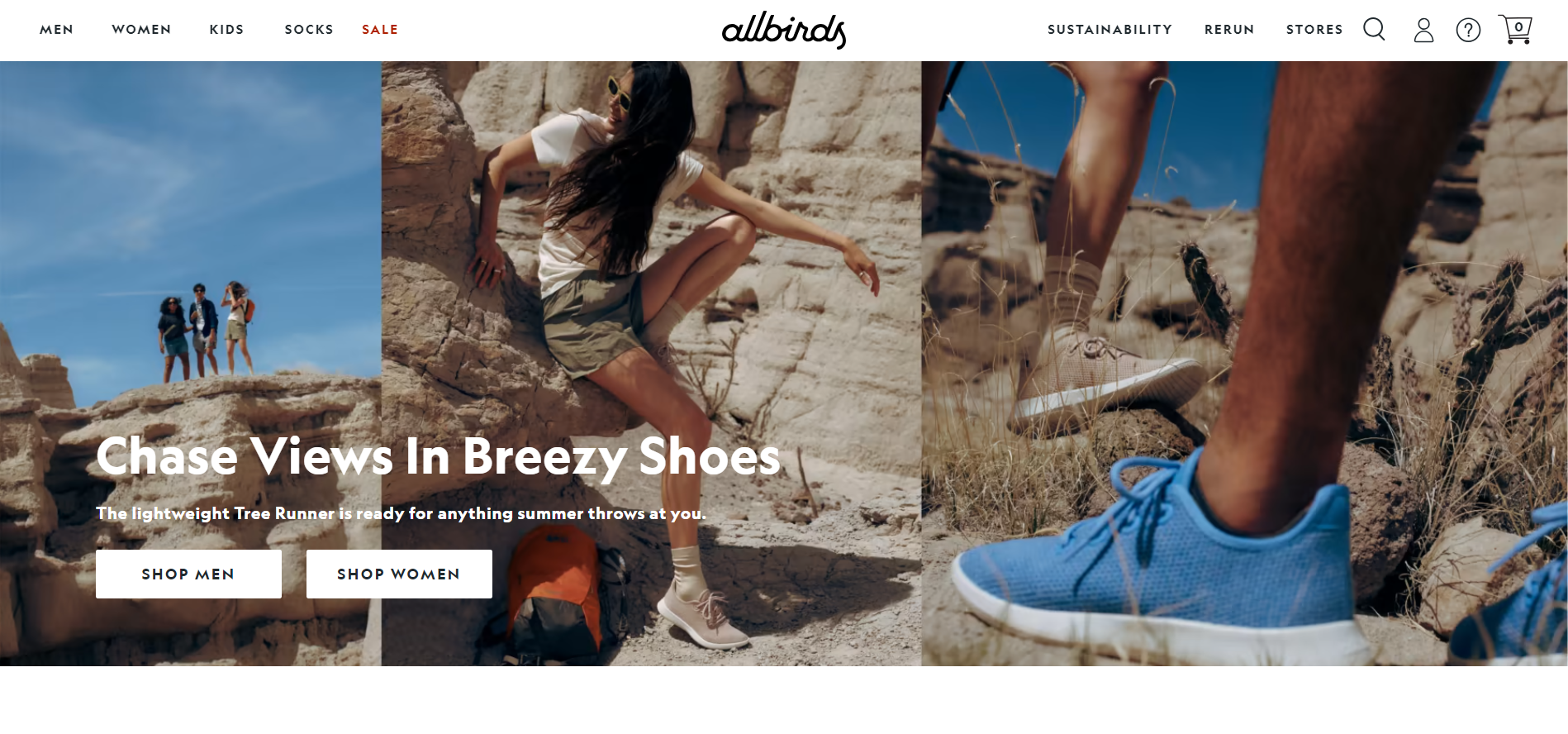Go to the Allbirds logo homepage

784,31
